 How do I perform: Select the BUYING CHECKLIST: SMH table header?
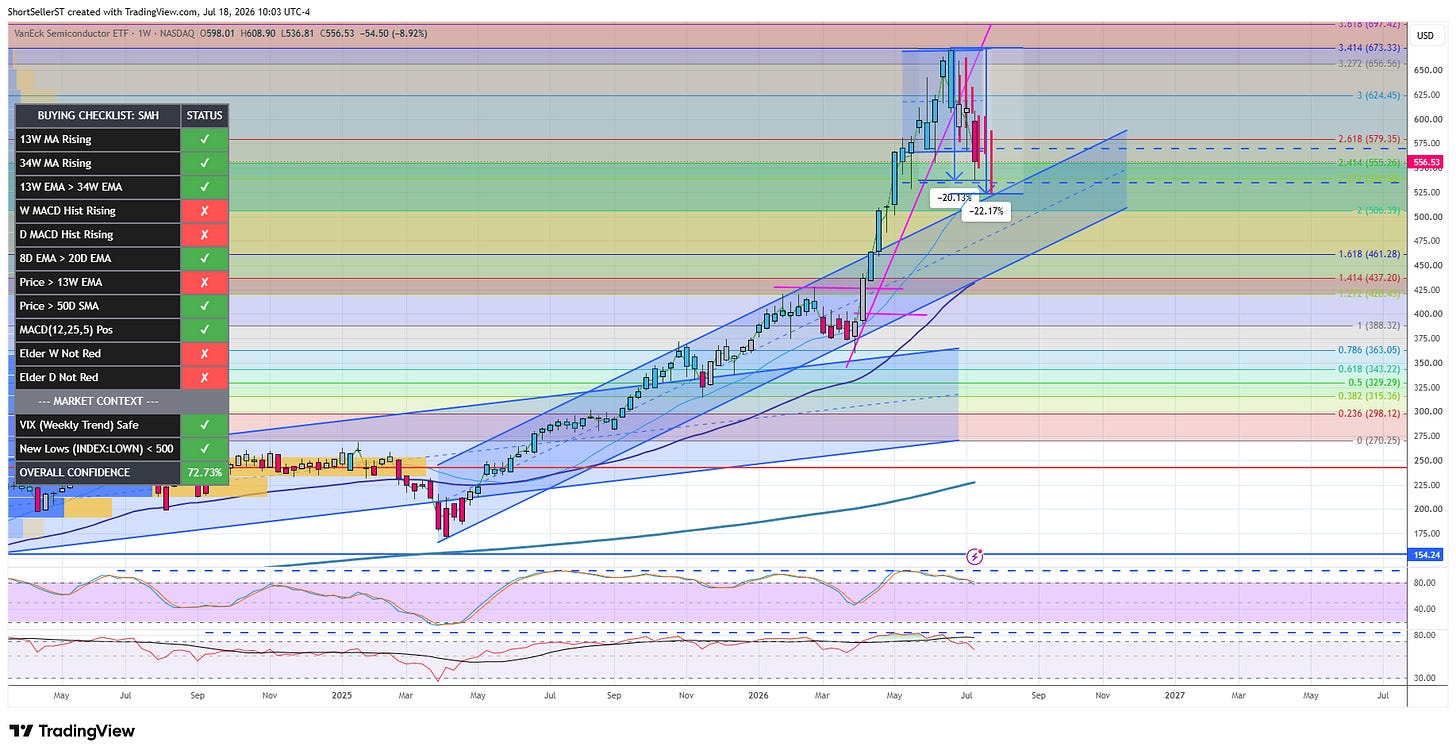click(97, 116)
